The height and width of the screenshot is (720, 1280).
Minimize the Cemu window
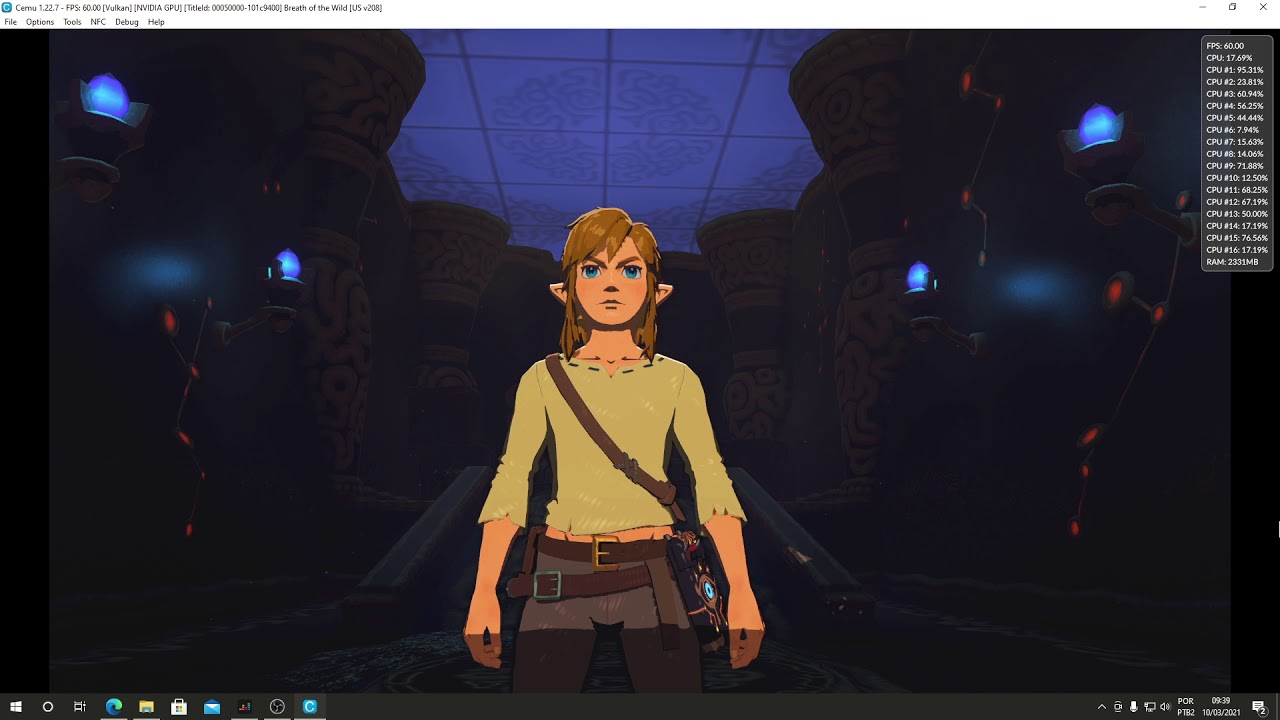click(1202, 7)
